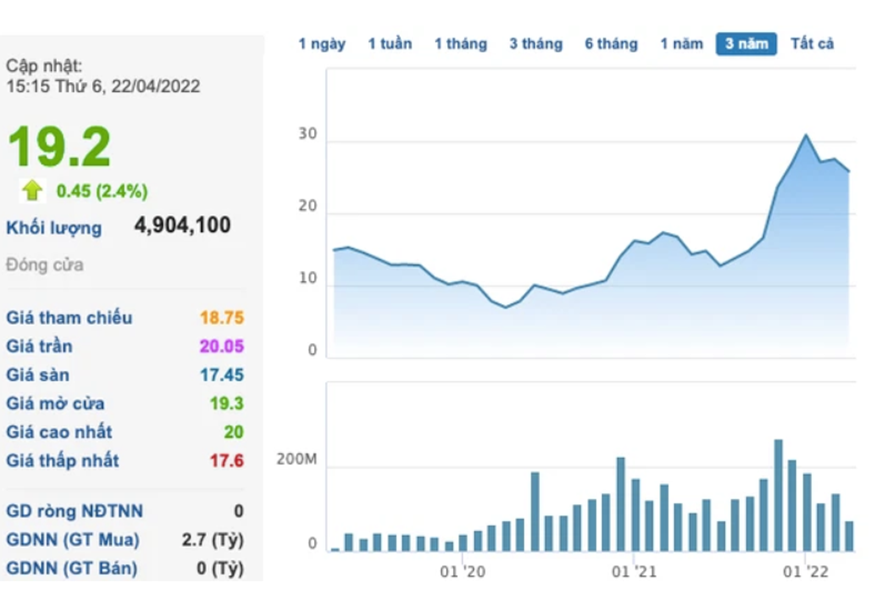Click the 'Giá tham chiếu' label
Viewport: 885px width, 600px height.
pyautogui.click(x=69, y=318)
